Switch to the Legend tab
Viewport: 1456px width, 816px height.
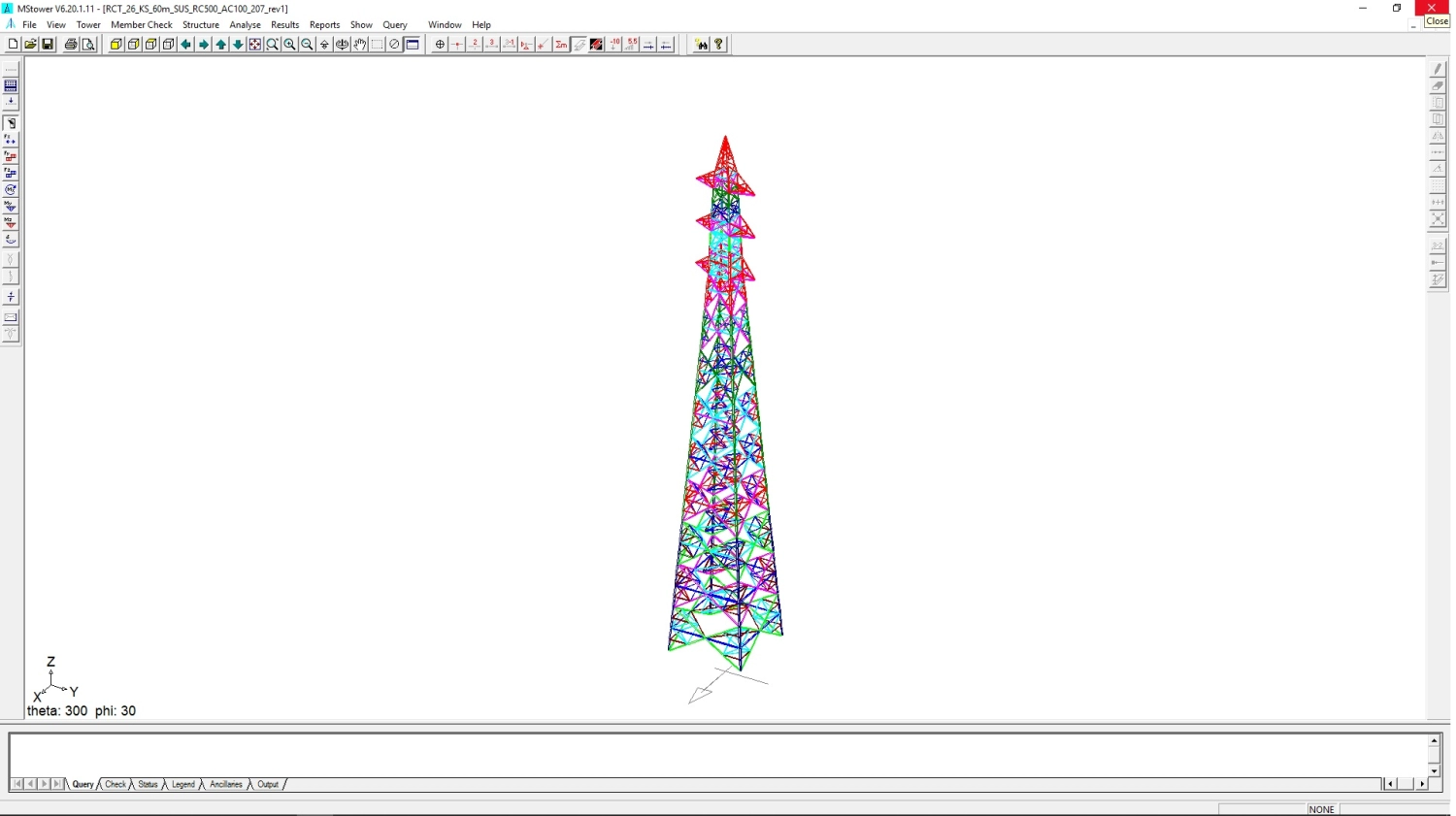[183, 784]
